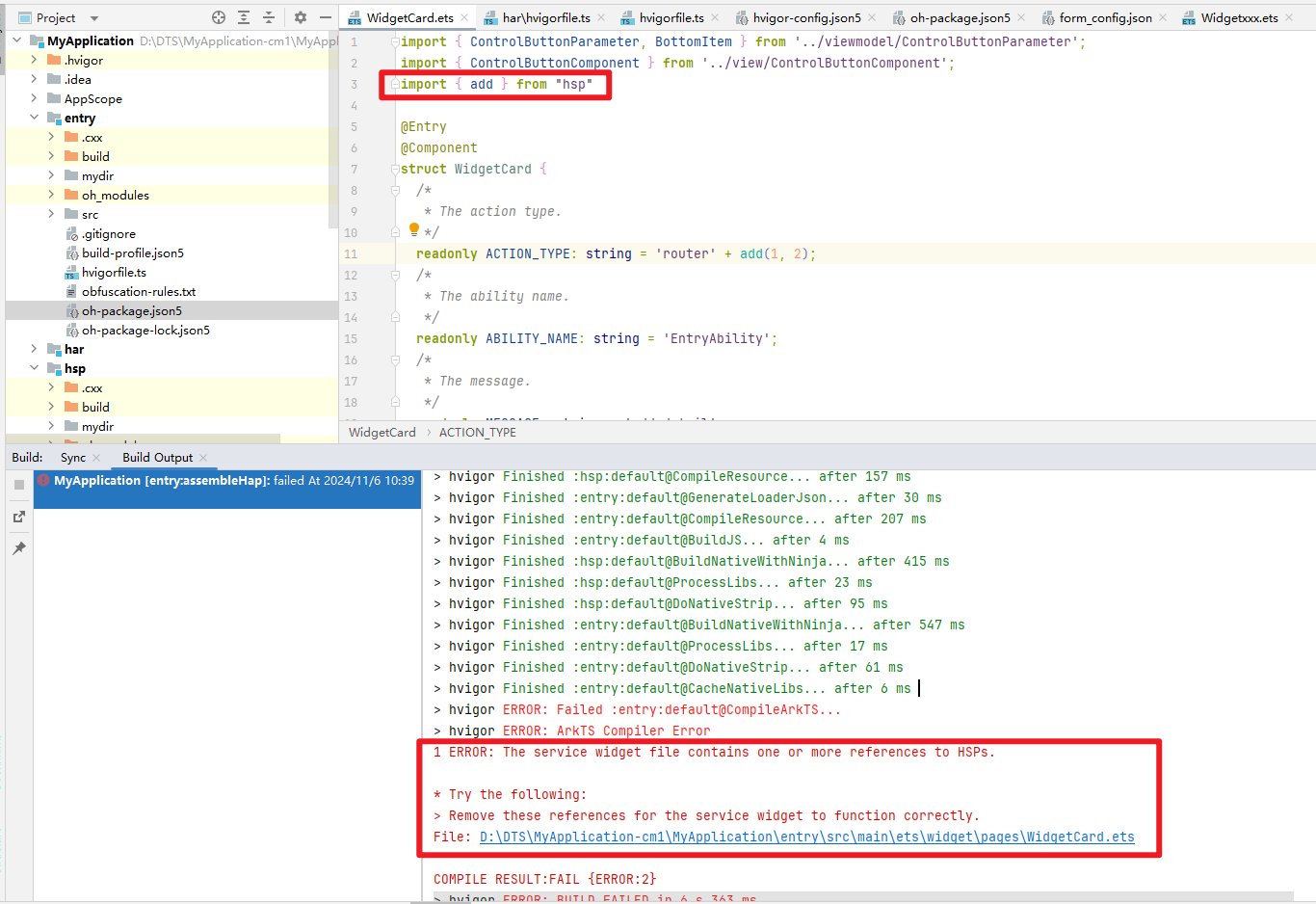Viewport: 1316px width, 904px height.
Task: Click the locate/select opened file target icon
Action: 219,17
